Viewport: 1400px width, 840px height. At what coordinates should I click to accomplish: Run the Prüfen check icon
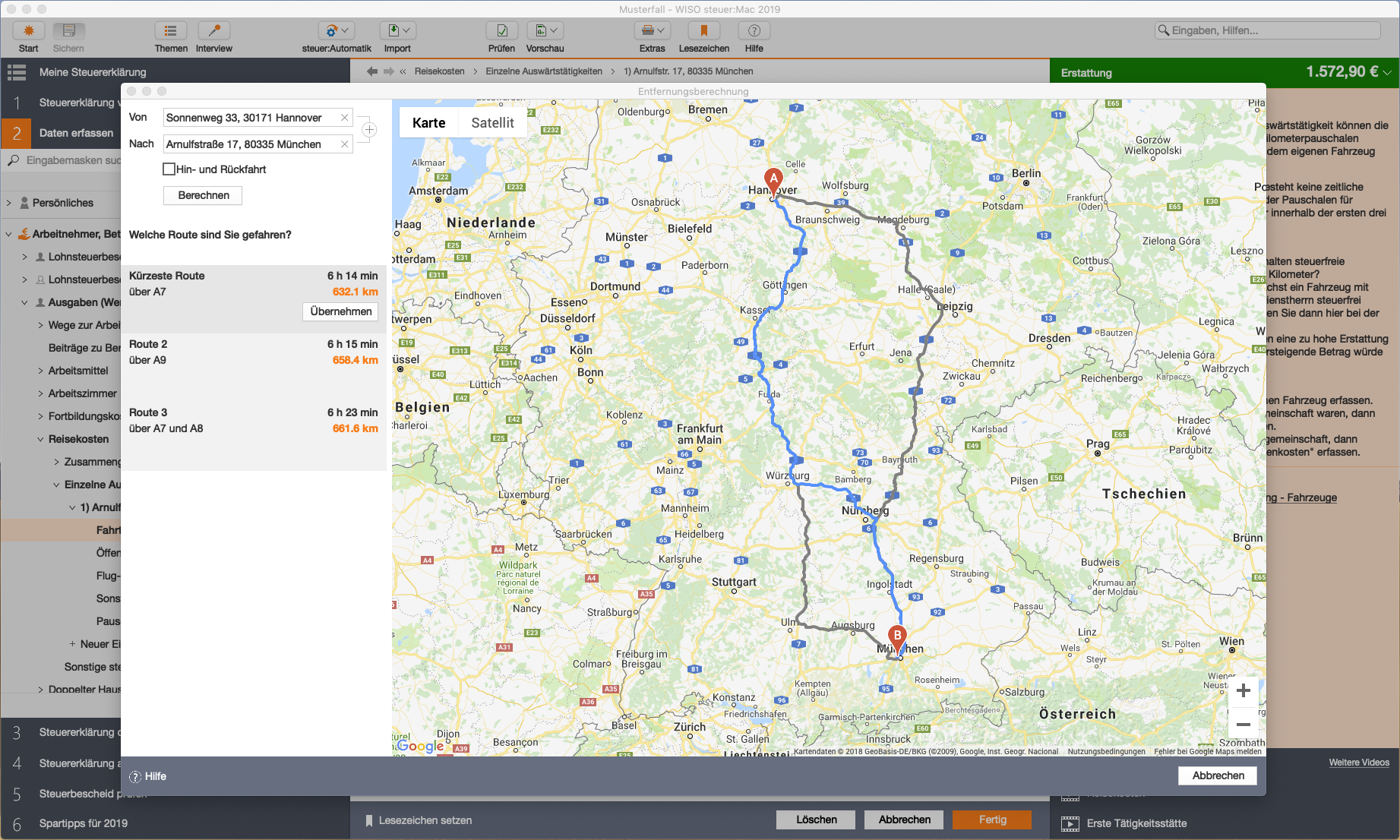[x=502, y=30]
